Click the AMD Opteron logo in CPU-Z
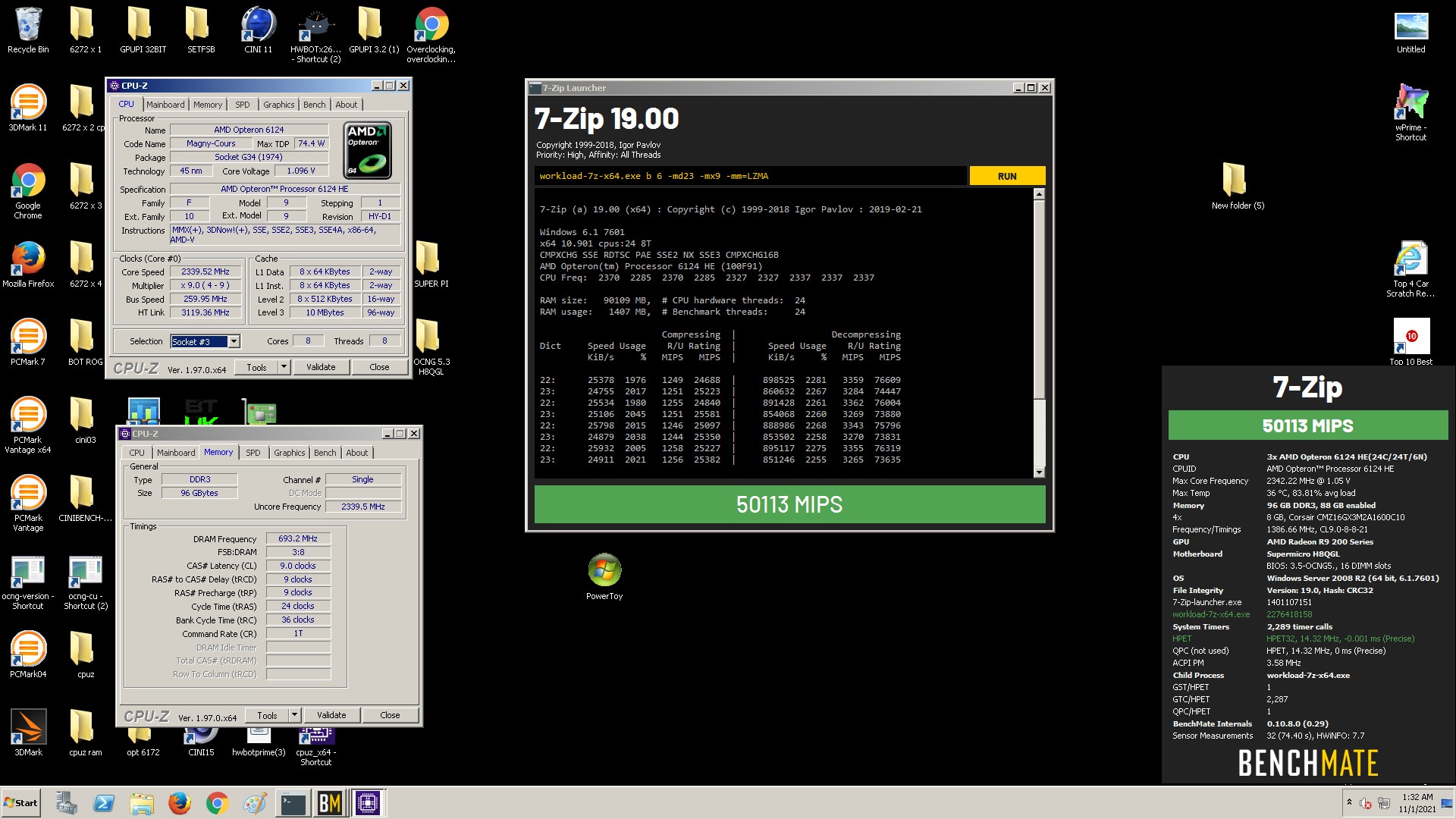Viewport: 1456px width, 819px height. point(368,150)
